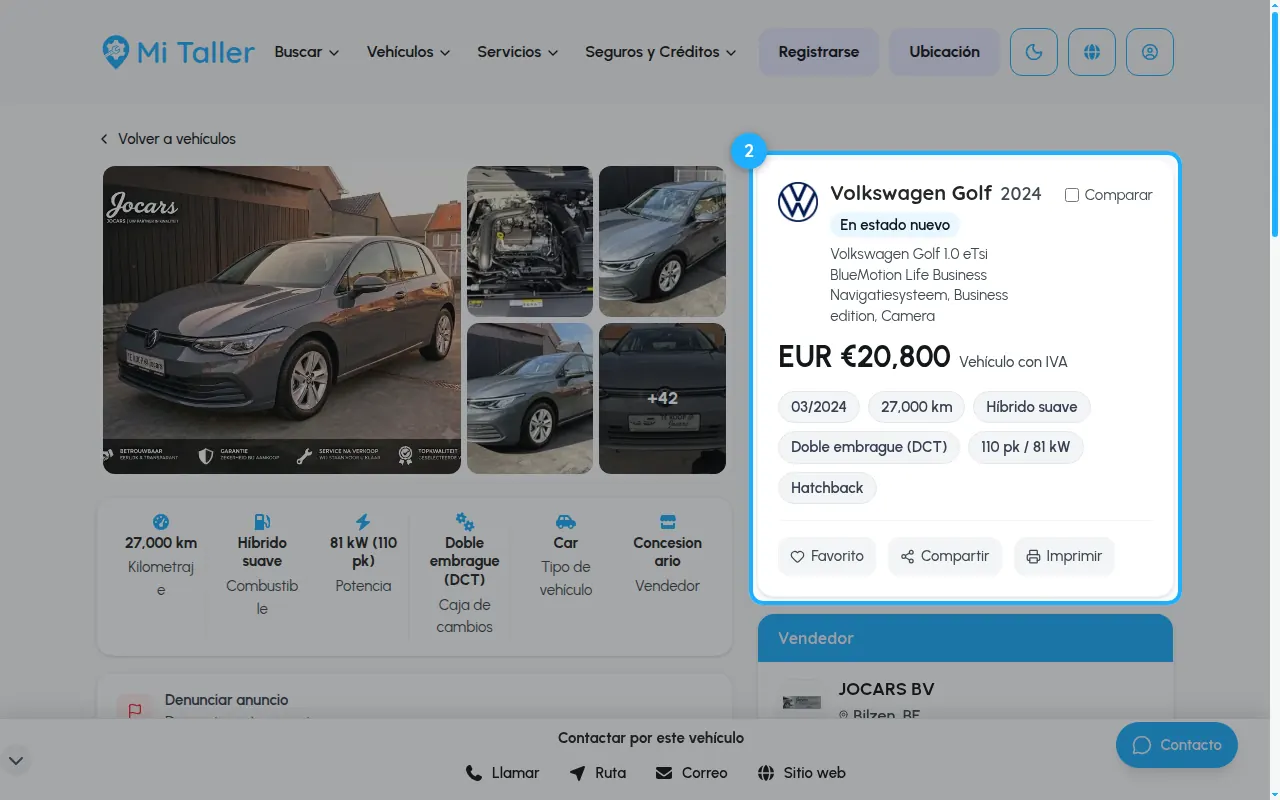Expand the Seguros y Créditos dropdown menu
This screenshot has width=1280, height=800.
tap(661, 52)
